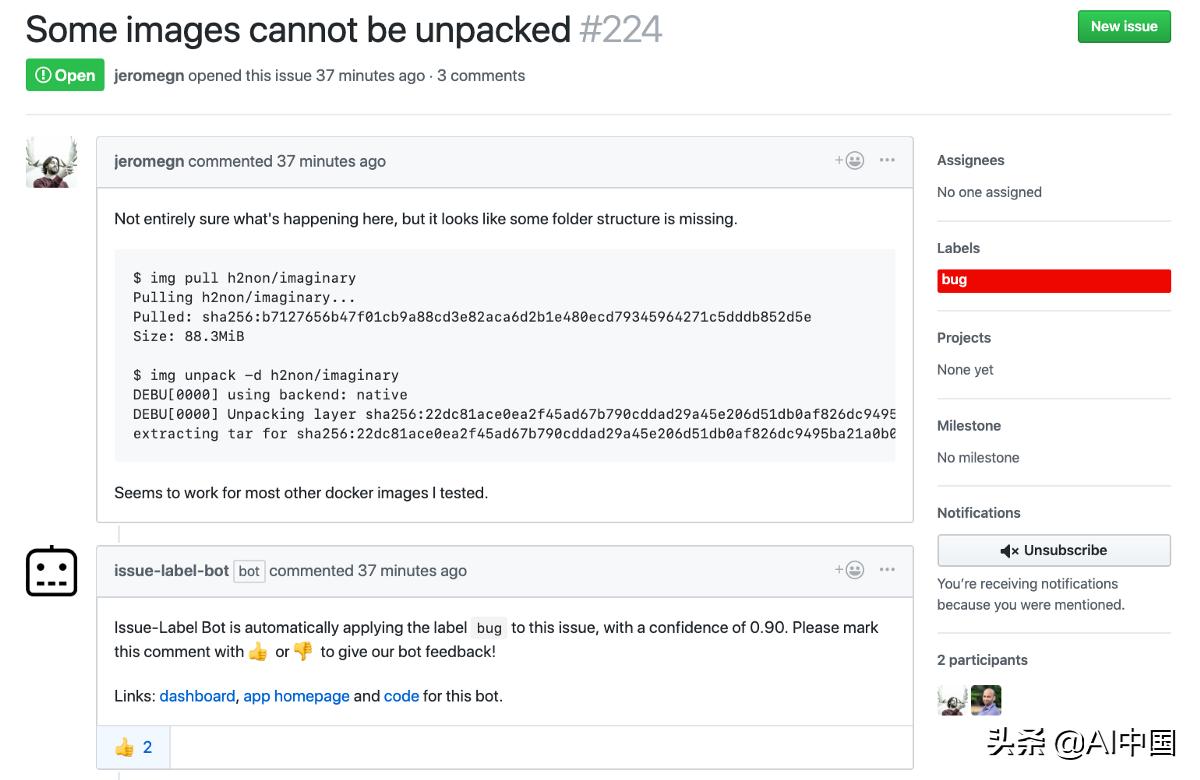Click the Unsubscribe notifications button
This screenshot has width=1200, height=780.
tap(1053, 550)
